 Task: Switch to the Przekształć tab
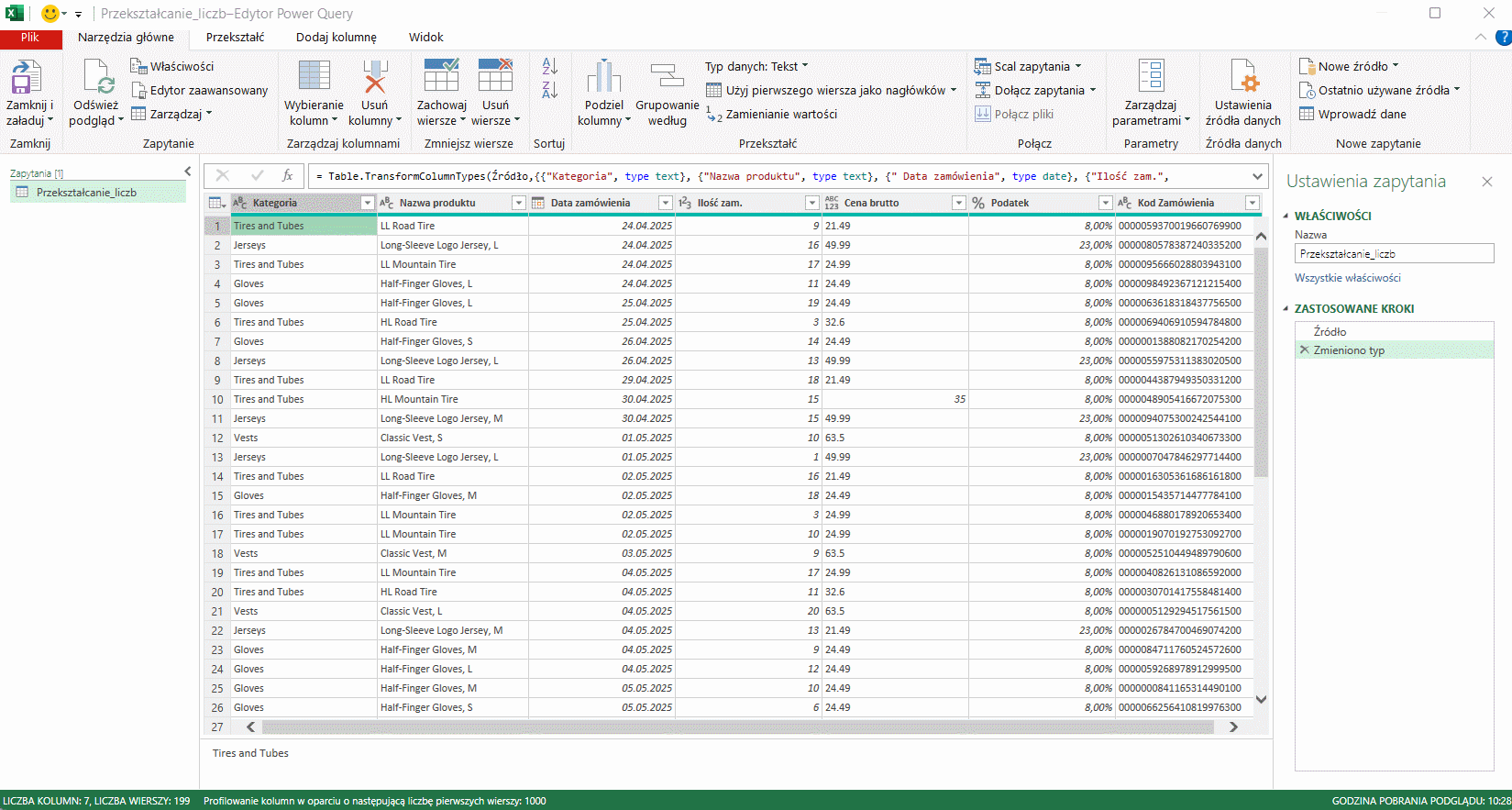235,38
